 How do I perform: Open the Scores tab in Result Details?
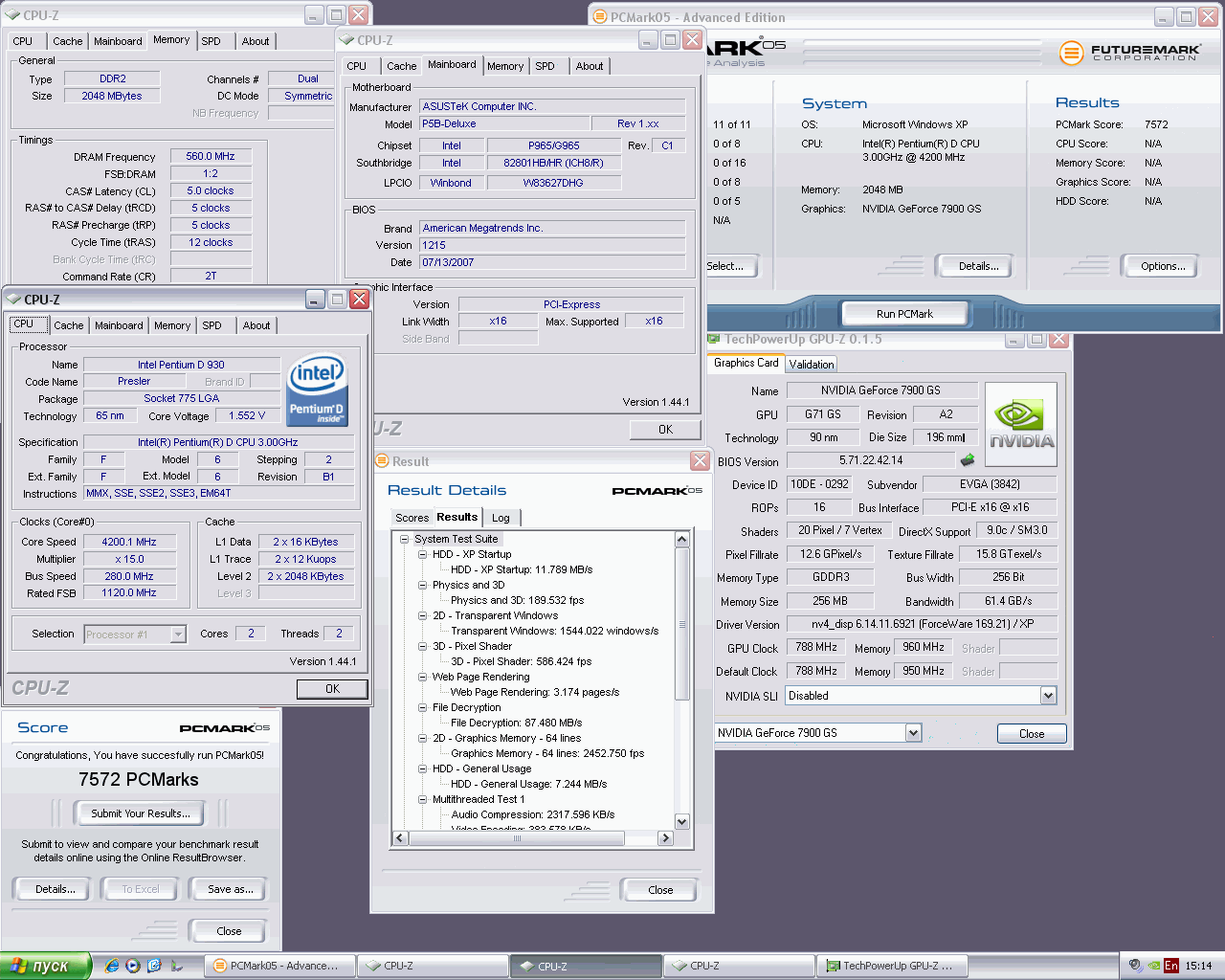pos(412,518)
